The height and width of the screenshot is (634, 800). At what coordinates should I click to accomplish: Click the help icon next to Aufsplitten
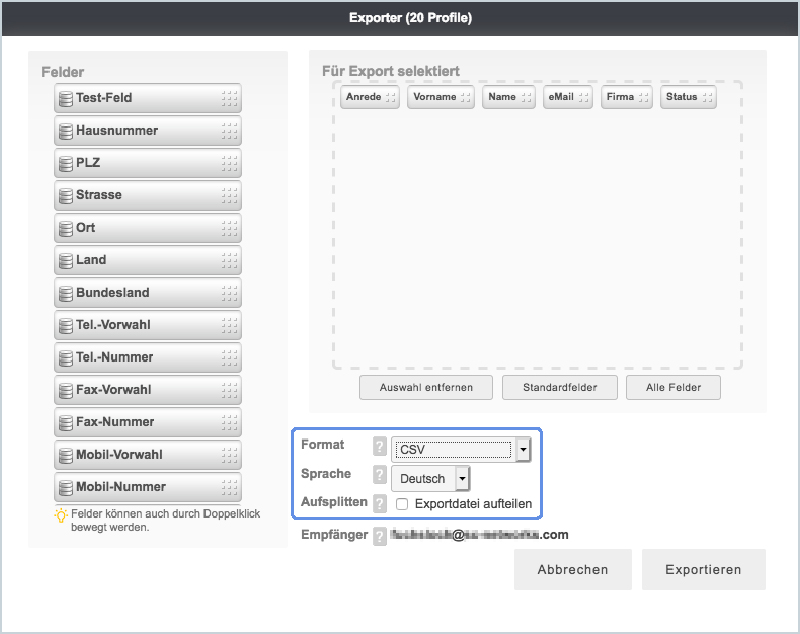pos(379,503)
